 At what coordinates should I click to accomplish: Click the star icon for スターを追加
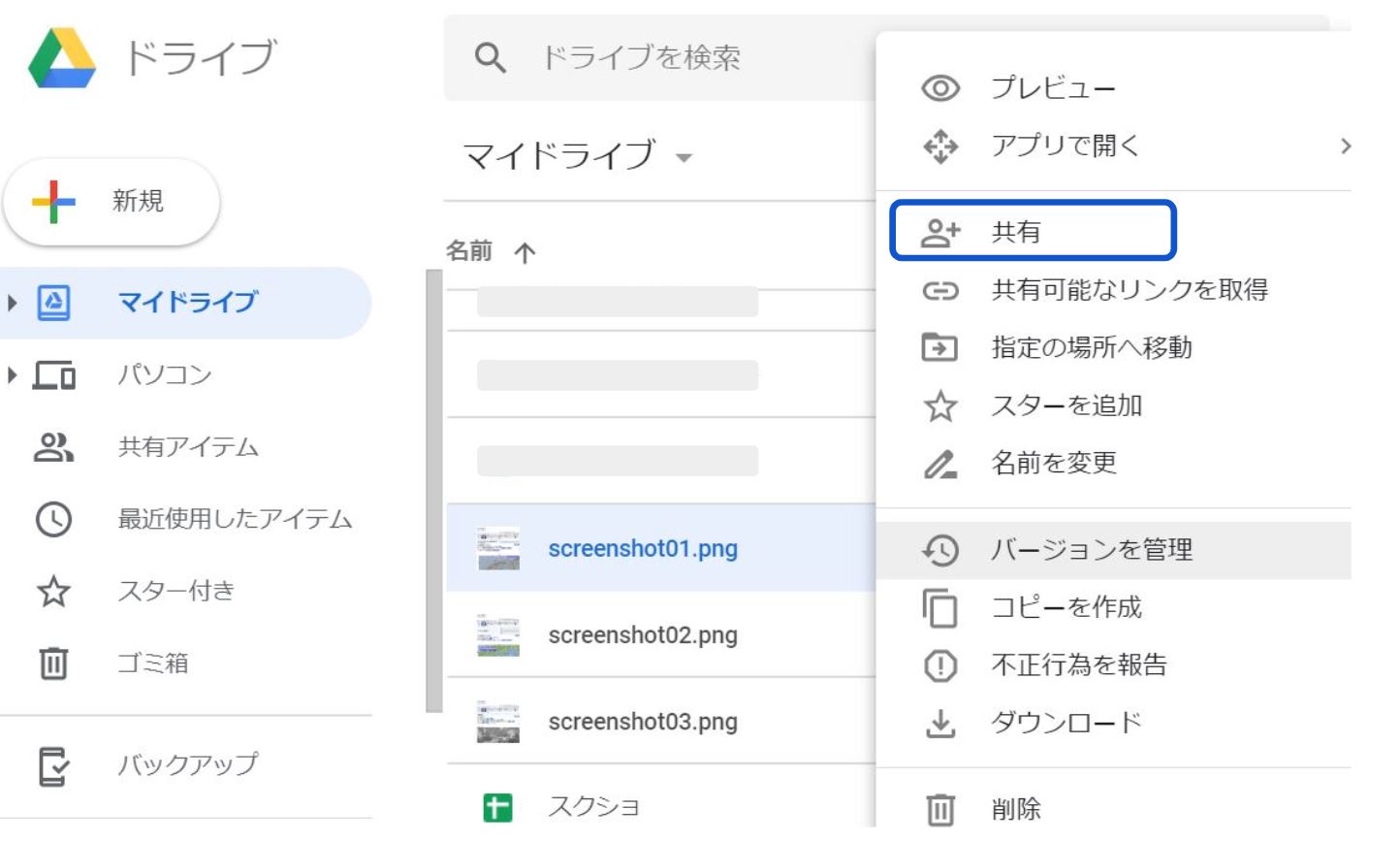coord(939,406)
